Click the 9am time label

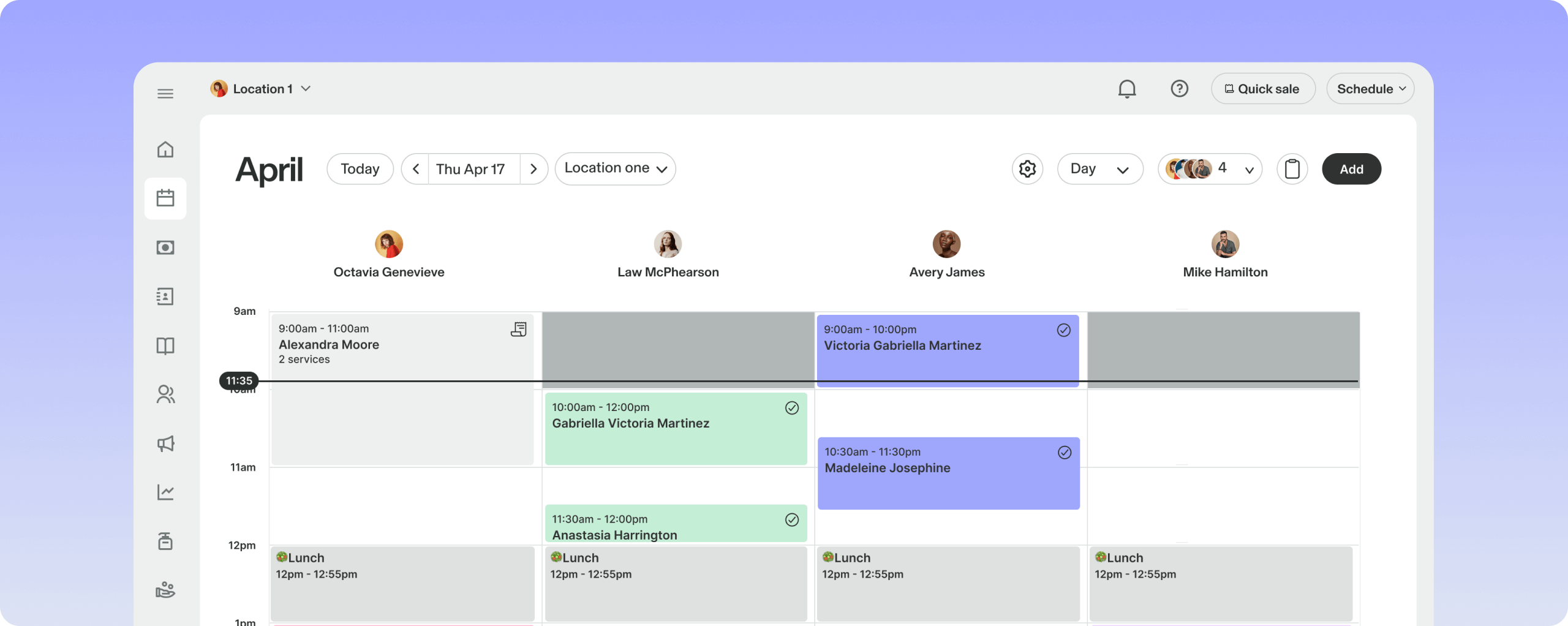[244, 311]
